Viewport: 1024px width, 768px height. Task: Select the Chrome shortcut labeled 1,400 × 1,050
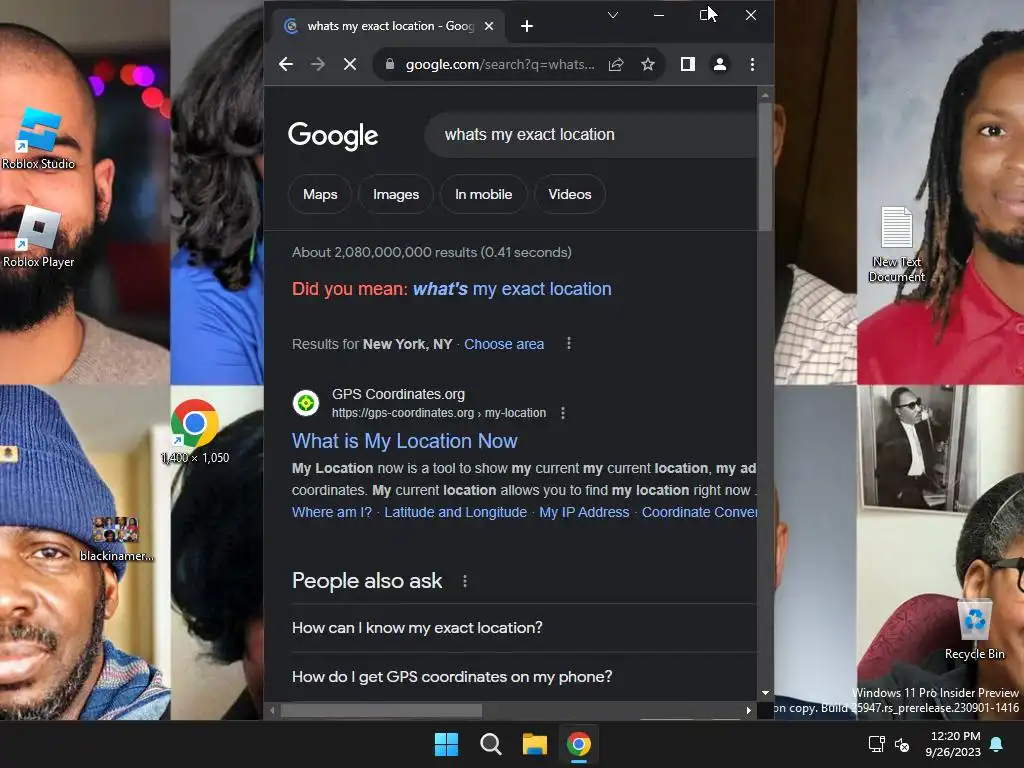pos(195,432)
